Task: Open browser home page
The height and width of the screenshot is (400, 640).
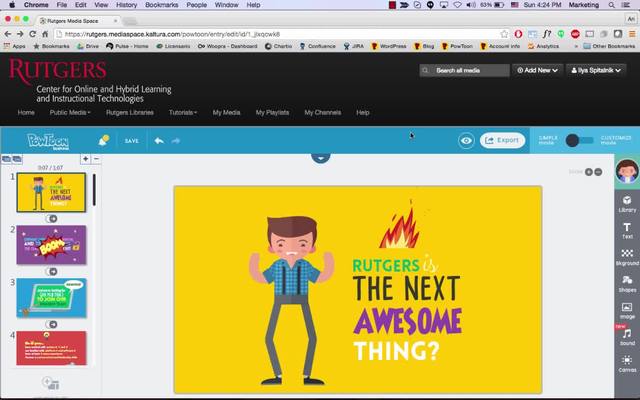Action: tap(45, 34)
